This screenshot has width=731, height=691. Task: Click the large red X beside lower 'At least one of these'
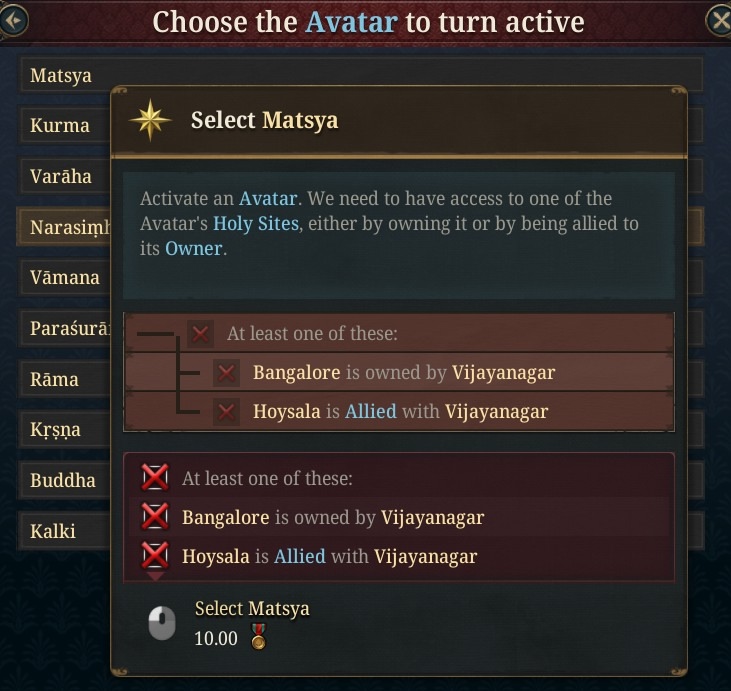point(155,477)
